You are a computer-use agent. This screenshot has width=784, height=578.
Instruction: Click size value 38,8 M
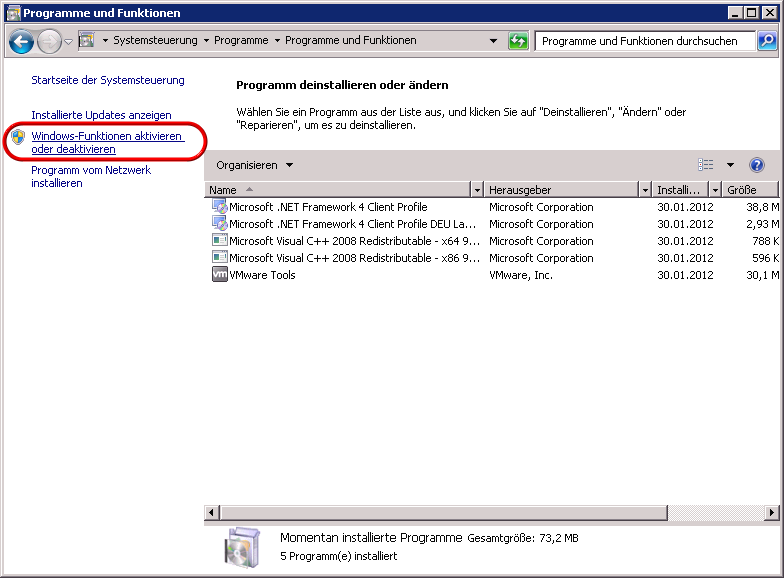point(762,206)
